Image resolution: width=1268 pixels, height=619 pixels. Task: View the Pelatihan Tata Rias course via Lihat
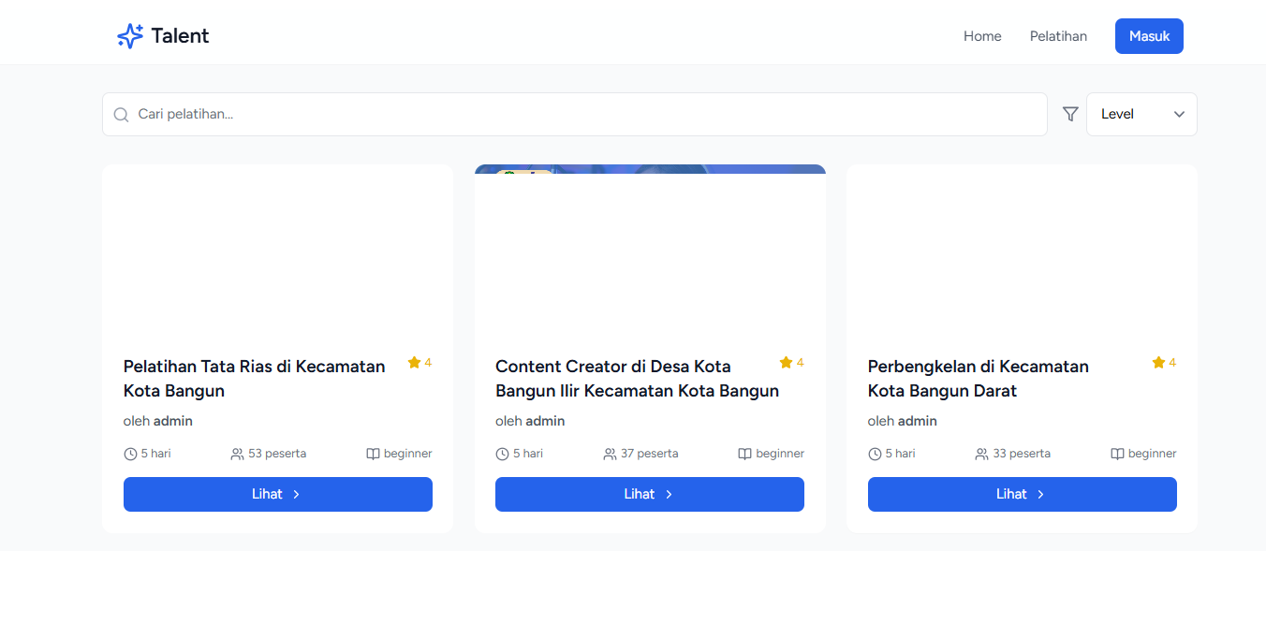[x=278, y=494]
